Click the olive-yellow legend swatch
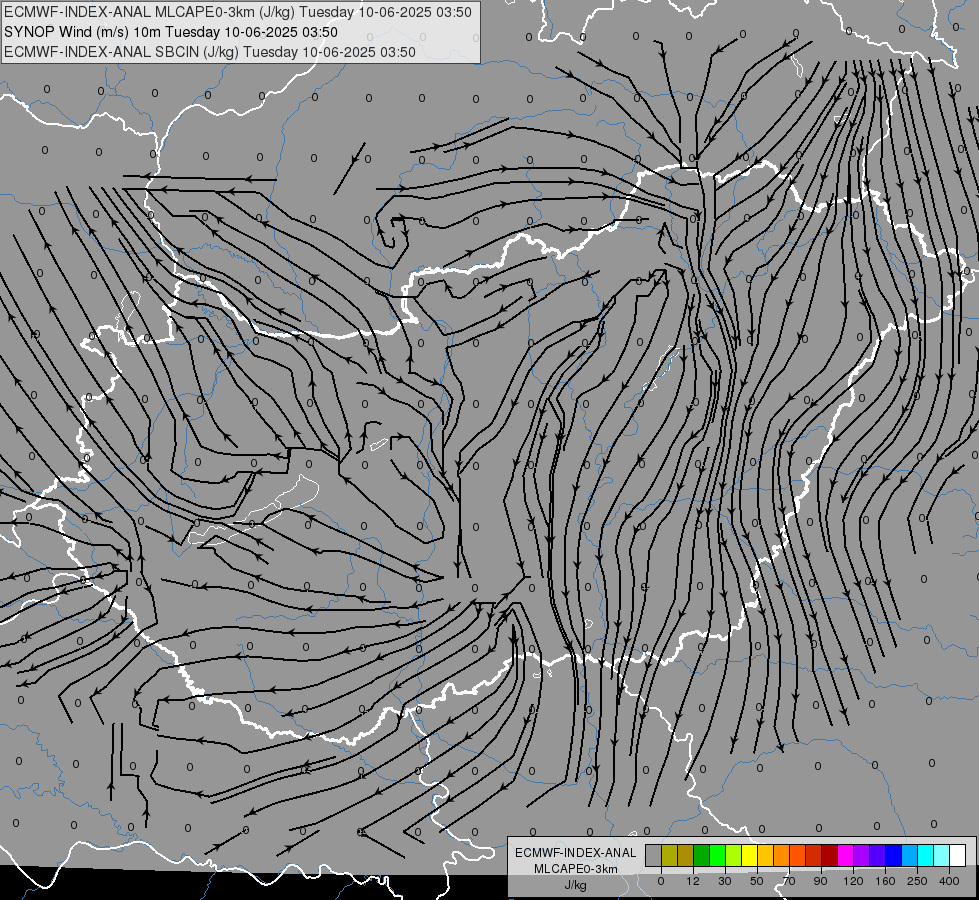This screenshot has height=900, width=979. click(669, 855)
